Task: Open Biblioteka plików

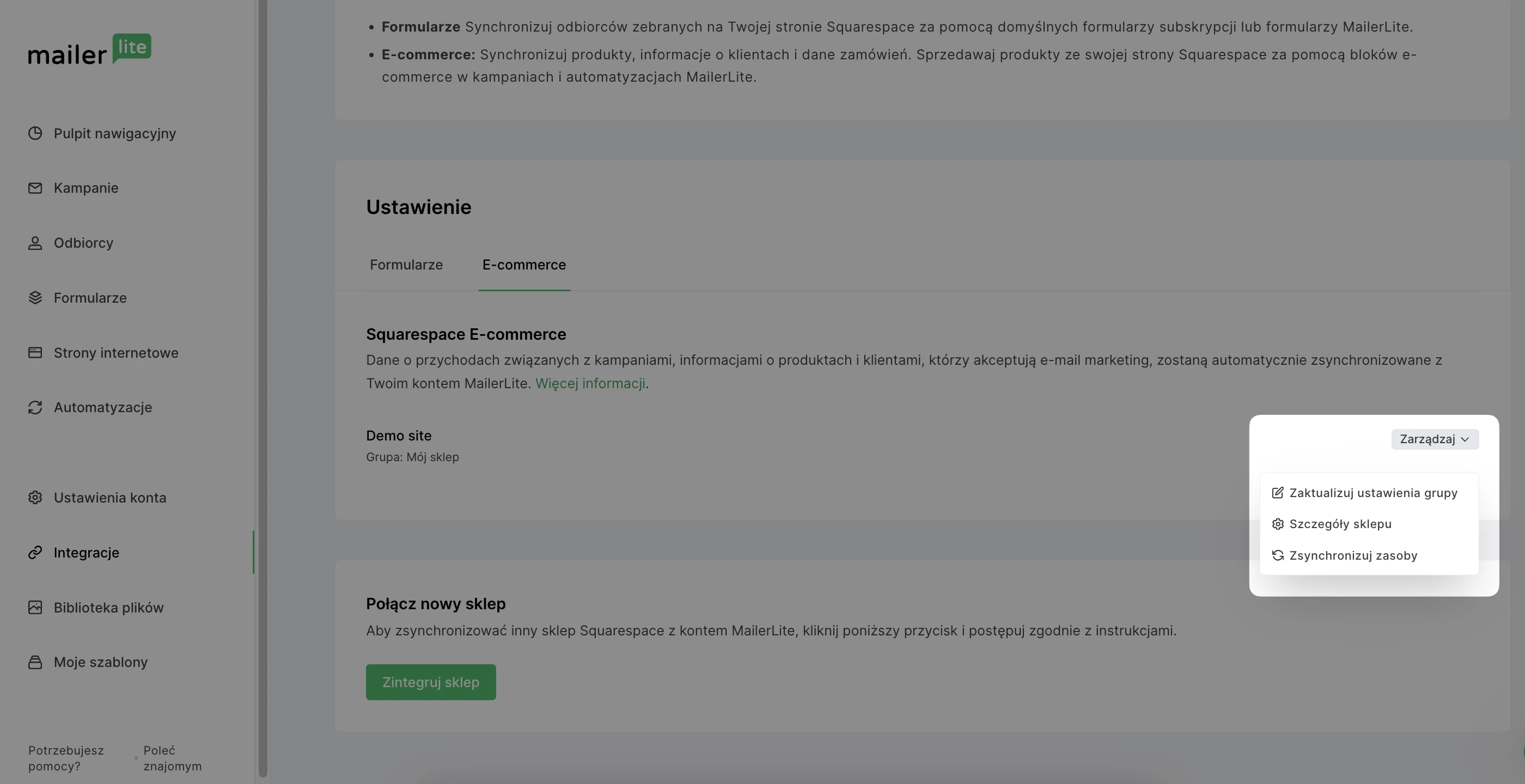Action: tap(108, 608)
